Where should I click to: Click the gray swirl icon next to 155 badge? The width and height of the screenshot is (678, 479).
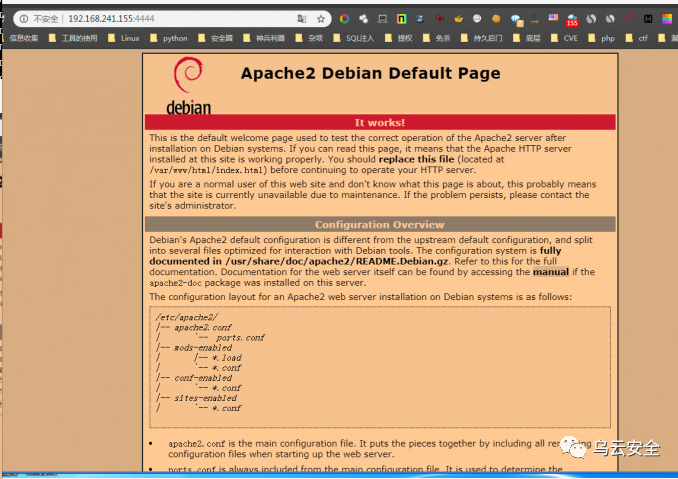click(591, 19)
